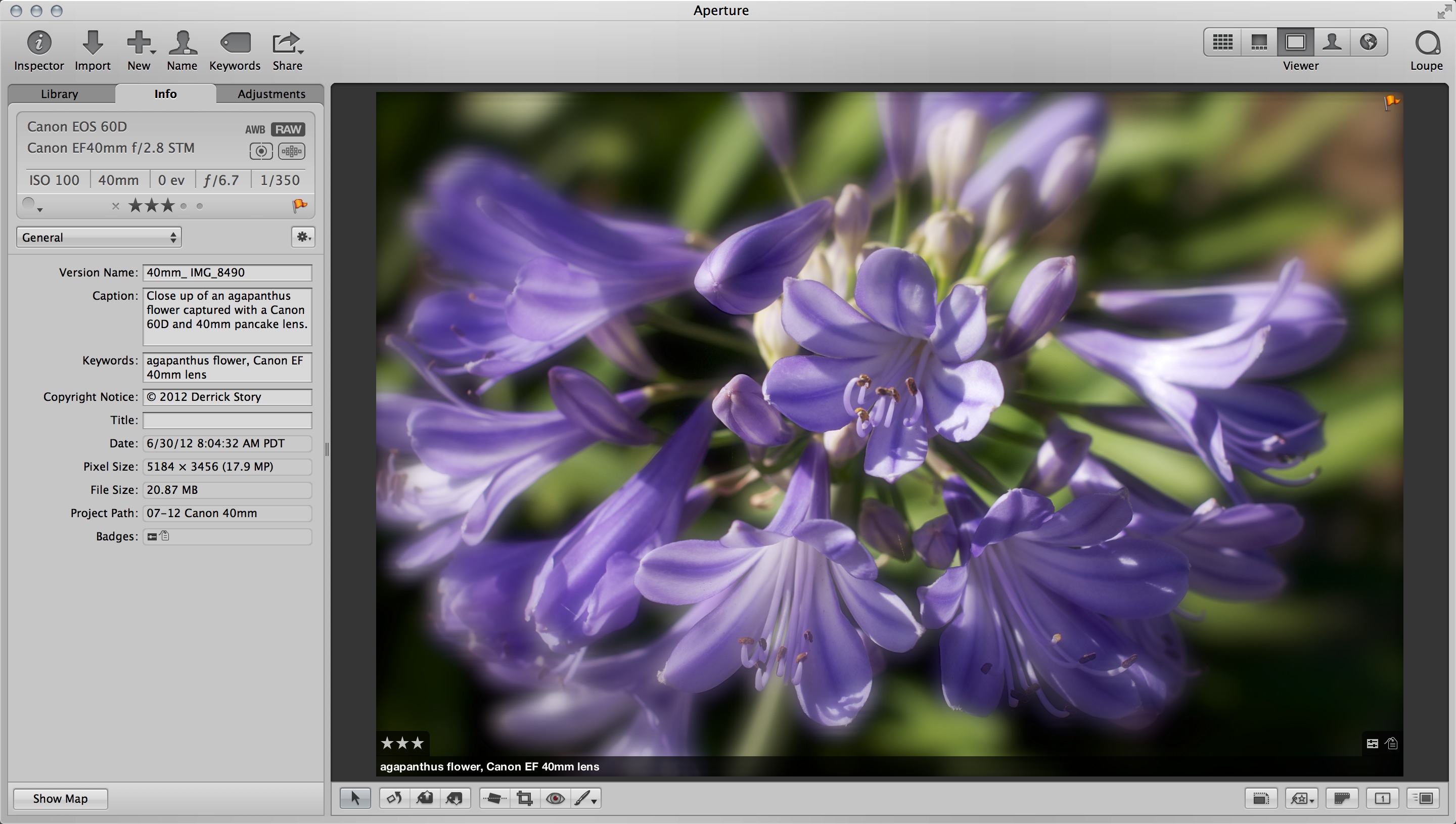Switch to Browser grid view

(1222, 42)
